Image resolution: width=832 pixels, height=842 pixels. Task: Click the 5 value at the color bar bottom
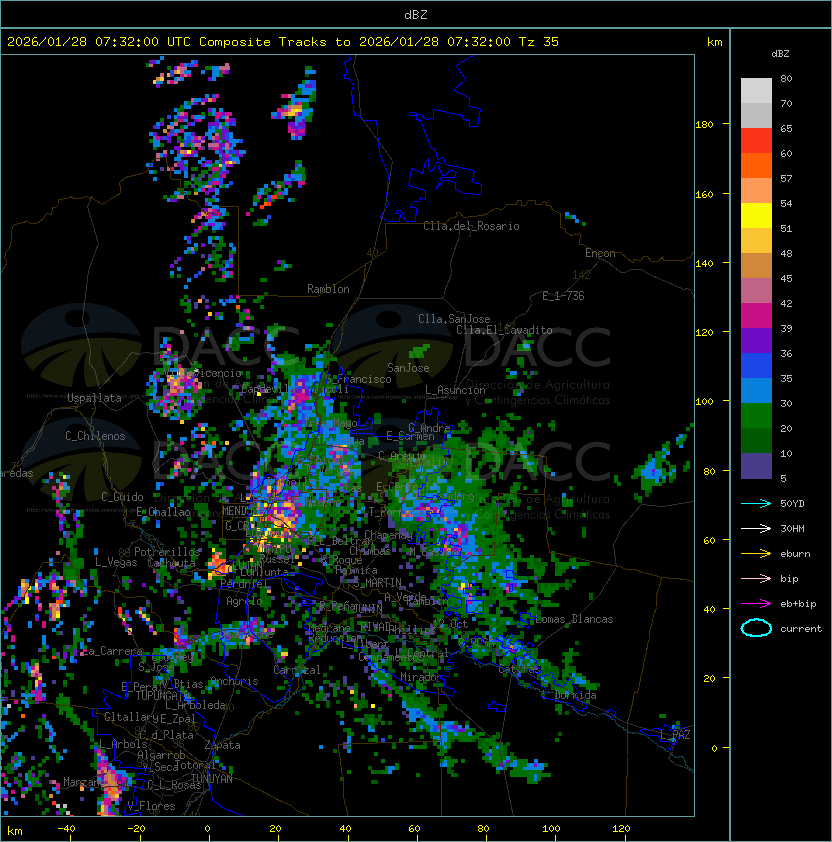point(783,478)
